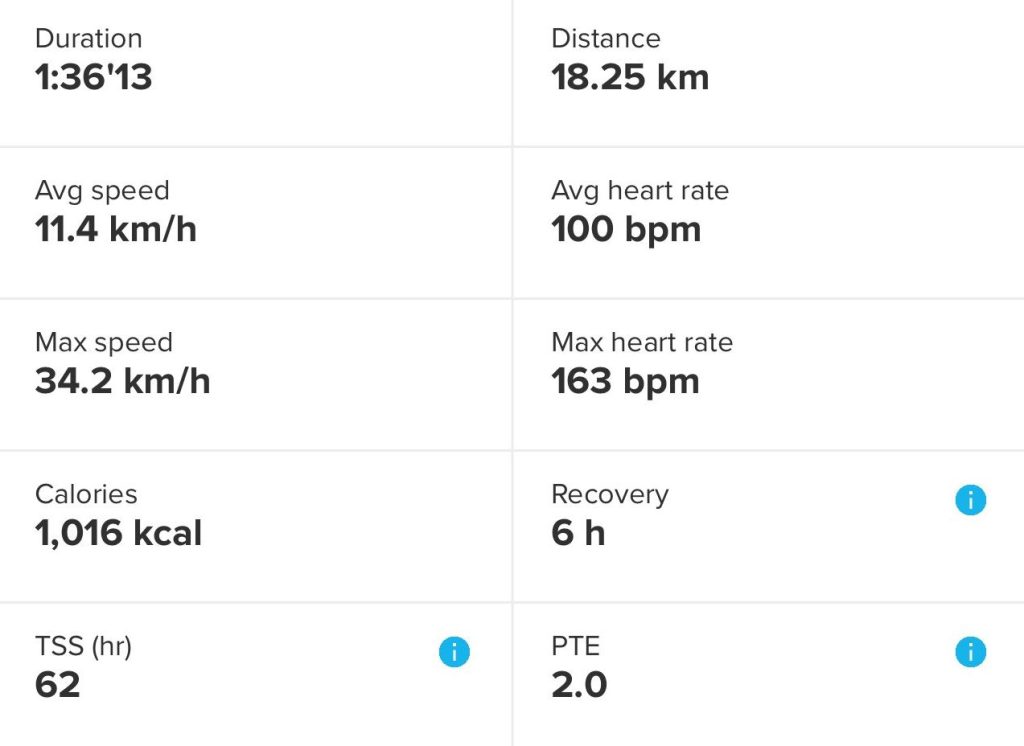Click the TSS (hr) label text

[x=83, y=647]
